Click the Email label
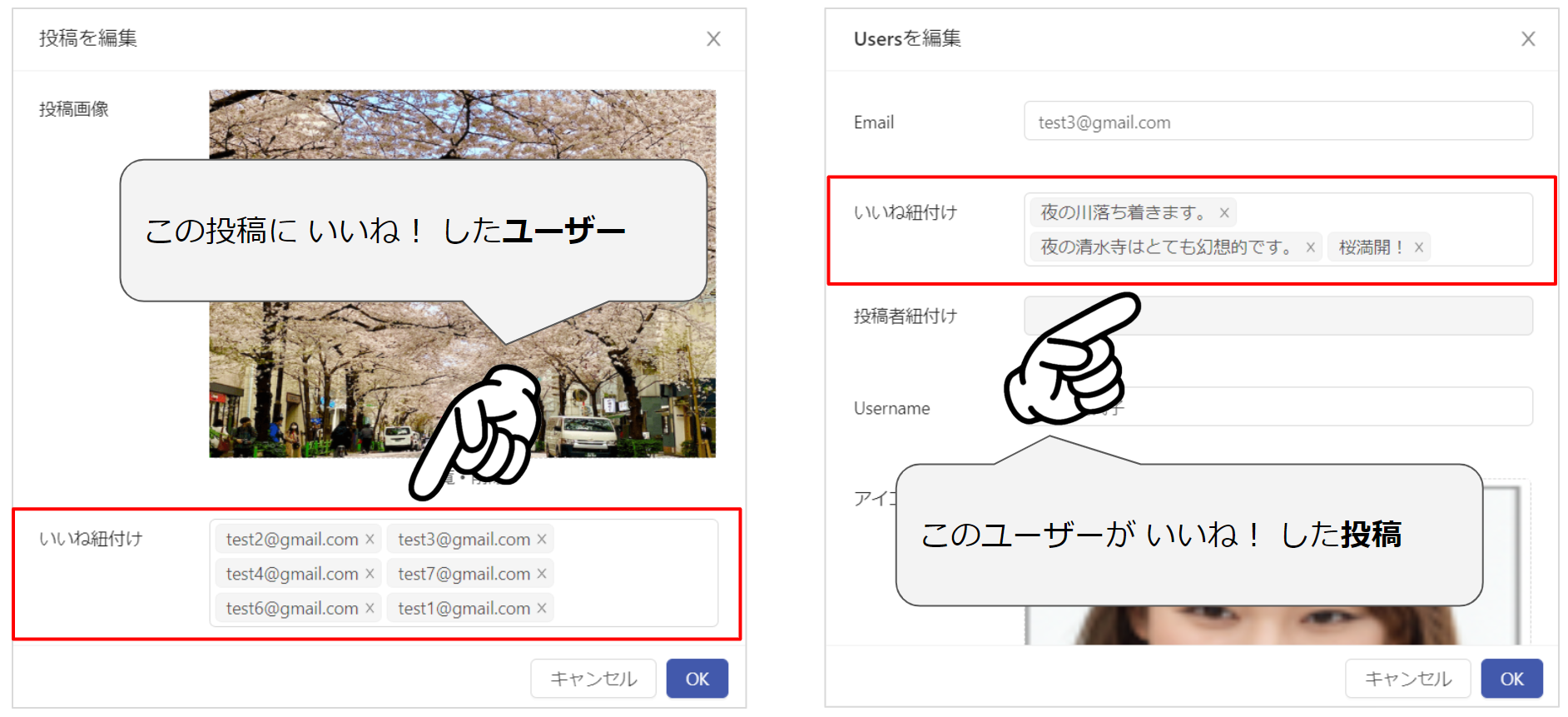Screen dimensions: 1568x717 pos(874,122)
